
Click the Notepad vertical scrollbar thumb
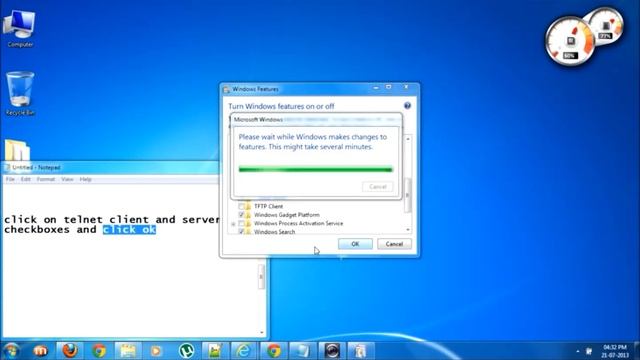pyautogui.click(x=262, y=277)
